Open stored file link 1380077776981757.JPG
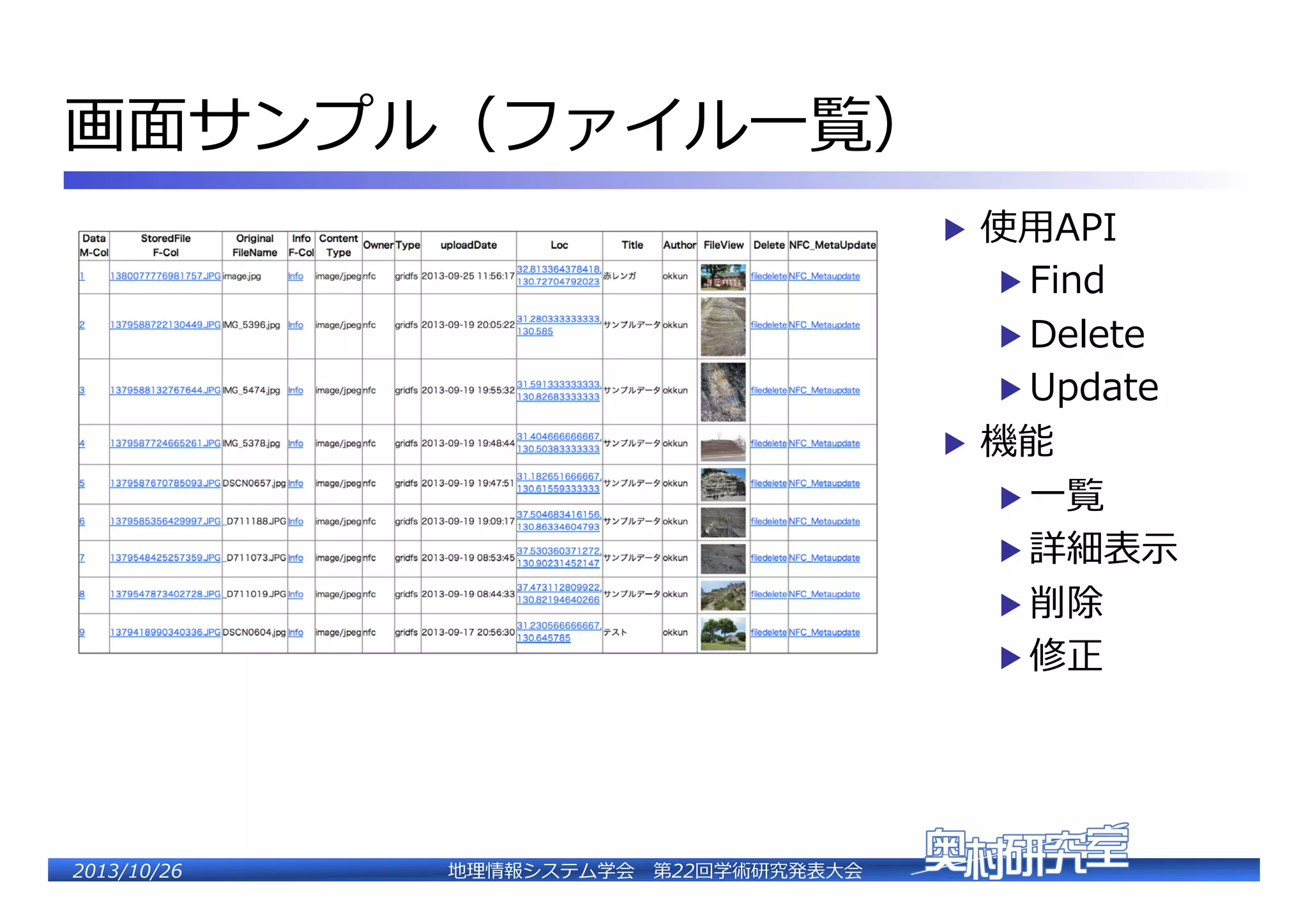1308x924 pixels. tap(165, 276)
